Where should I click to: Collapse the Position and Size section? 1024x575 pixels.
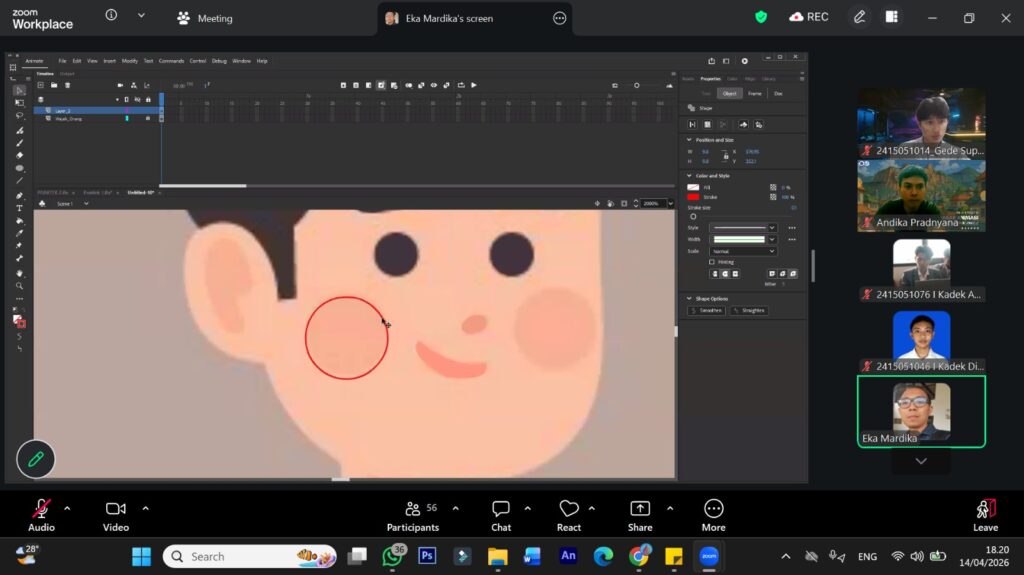click(x=689, y=140)
